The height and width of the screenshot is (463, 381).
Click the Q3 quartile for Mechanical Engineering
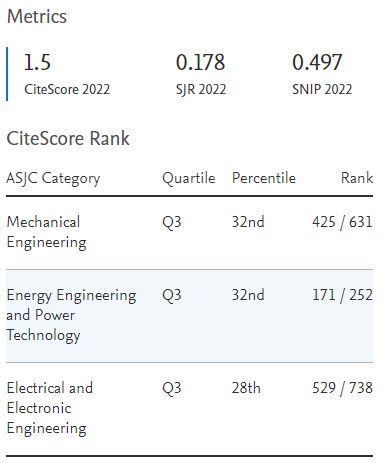coord(172,222)
